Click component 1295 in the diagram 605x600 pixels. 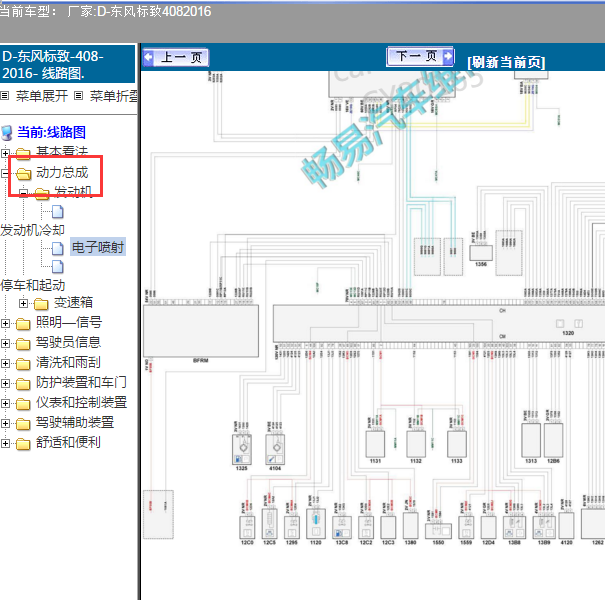coord(292,527)
